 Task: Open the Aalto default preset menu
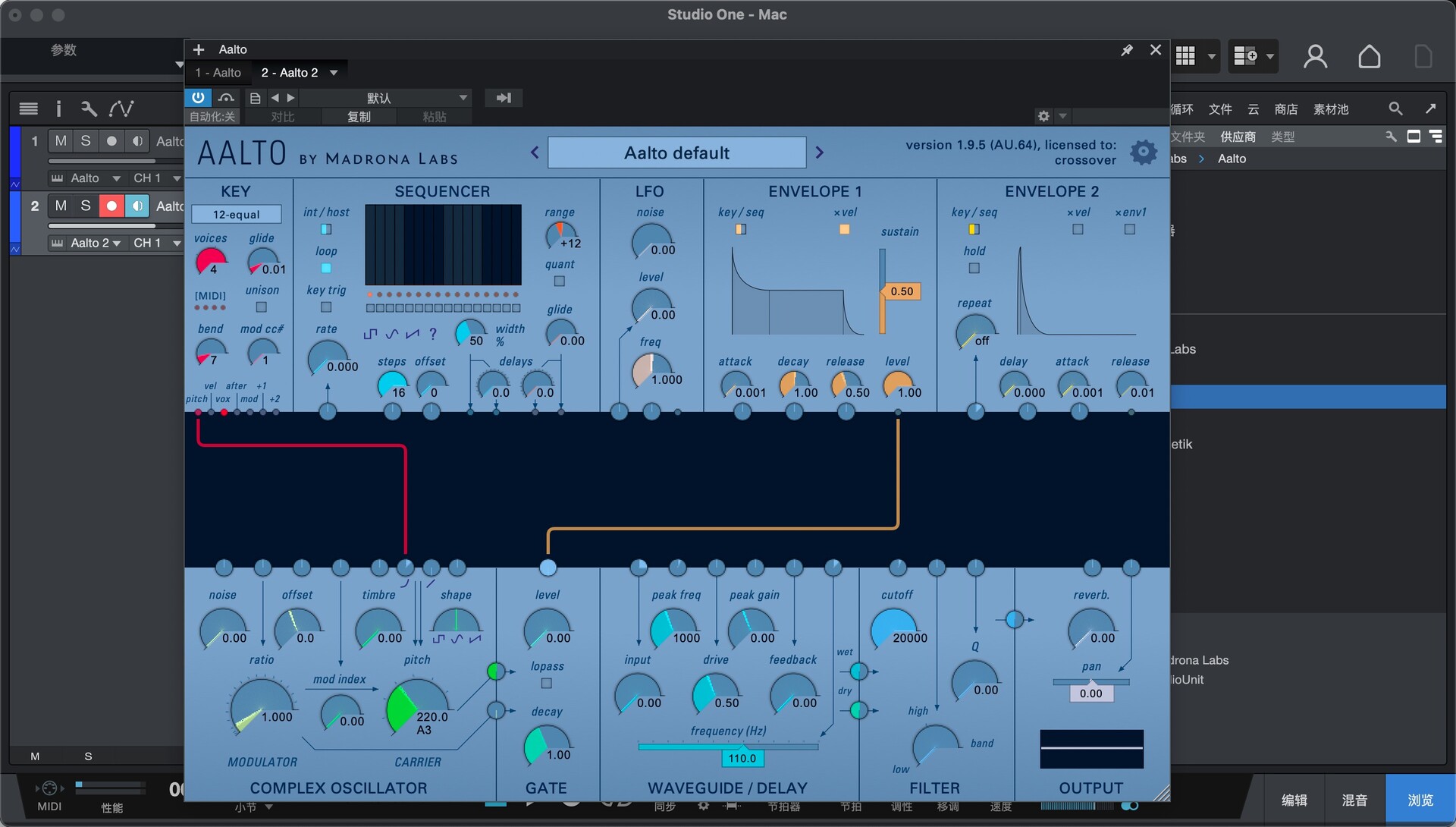tap(676, 153)
